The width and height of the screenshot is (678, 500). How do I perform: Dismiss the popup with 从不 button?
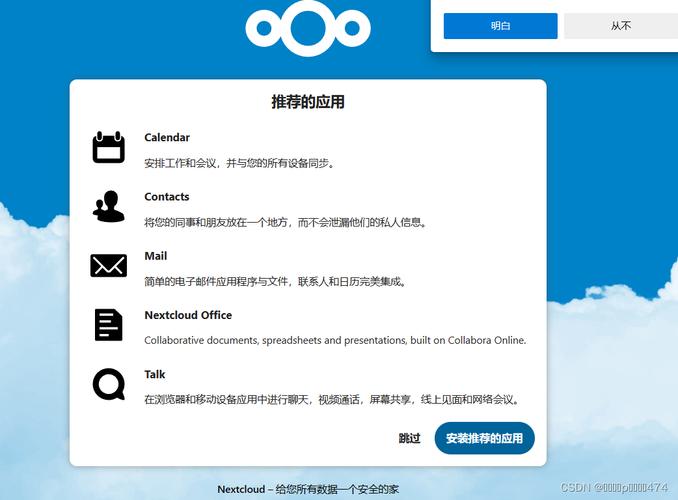tap(621, 26)
